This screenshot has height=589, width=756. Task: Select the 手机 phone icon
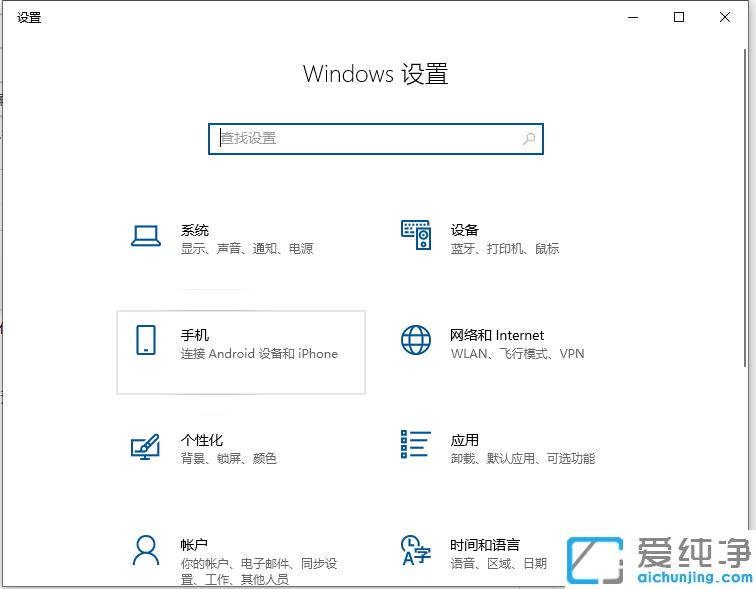tap(146, 340)
